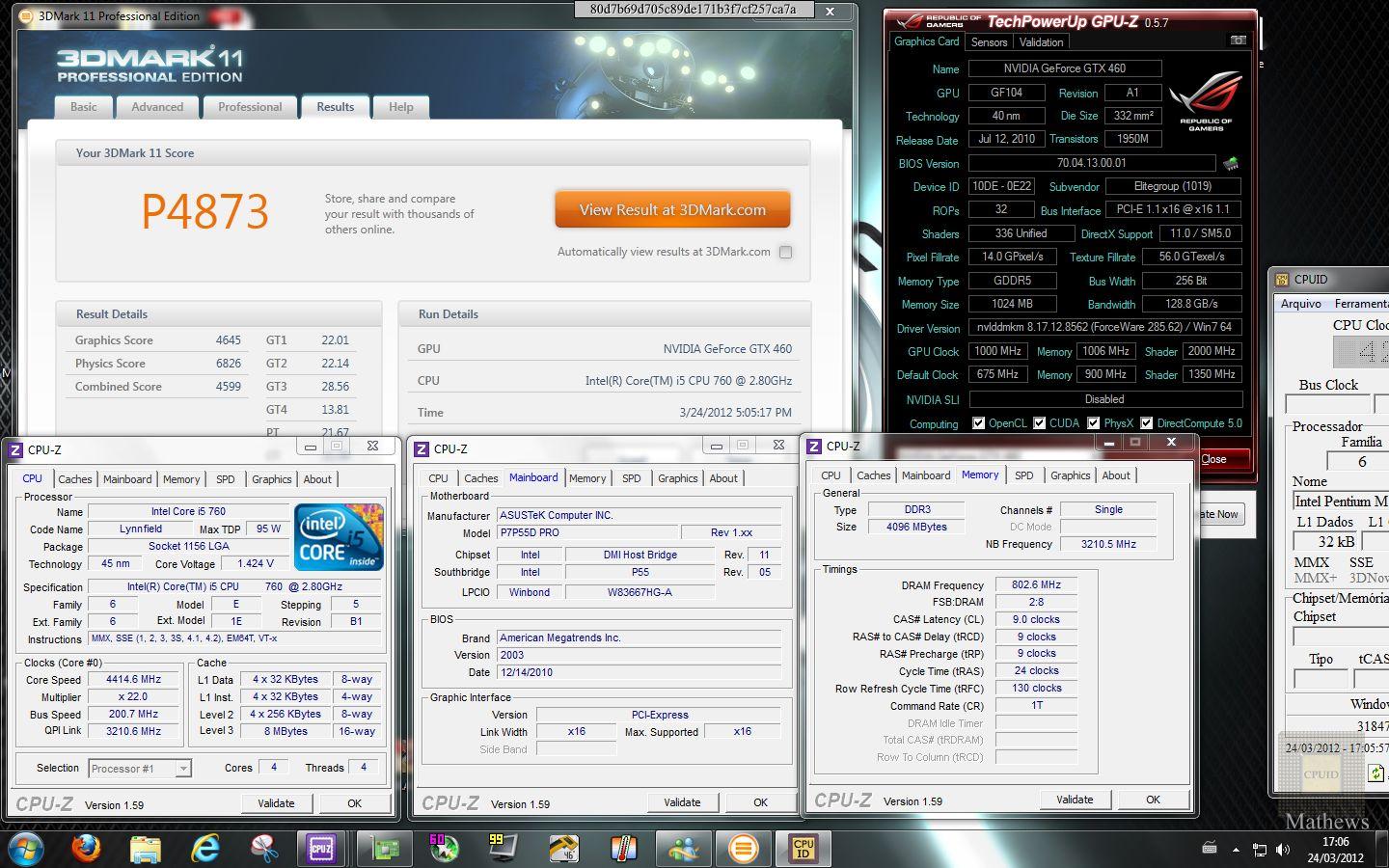The width and height of the screenshot is (1389, 868).
Task: Open Windows Explorer folder icon on taskbar
Action: pos(145,849)
